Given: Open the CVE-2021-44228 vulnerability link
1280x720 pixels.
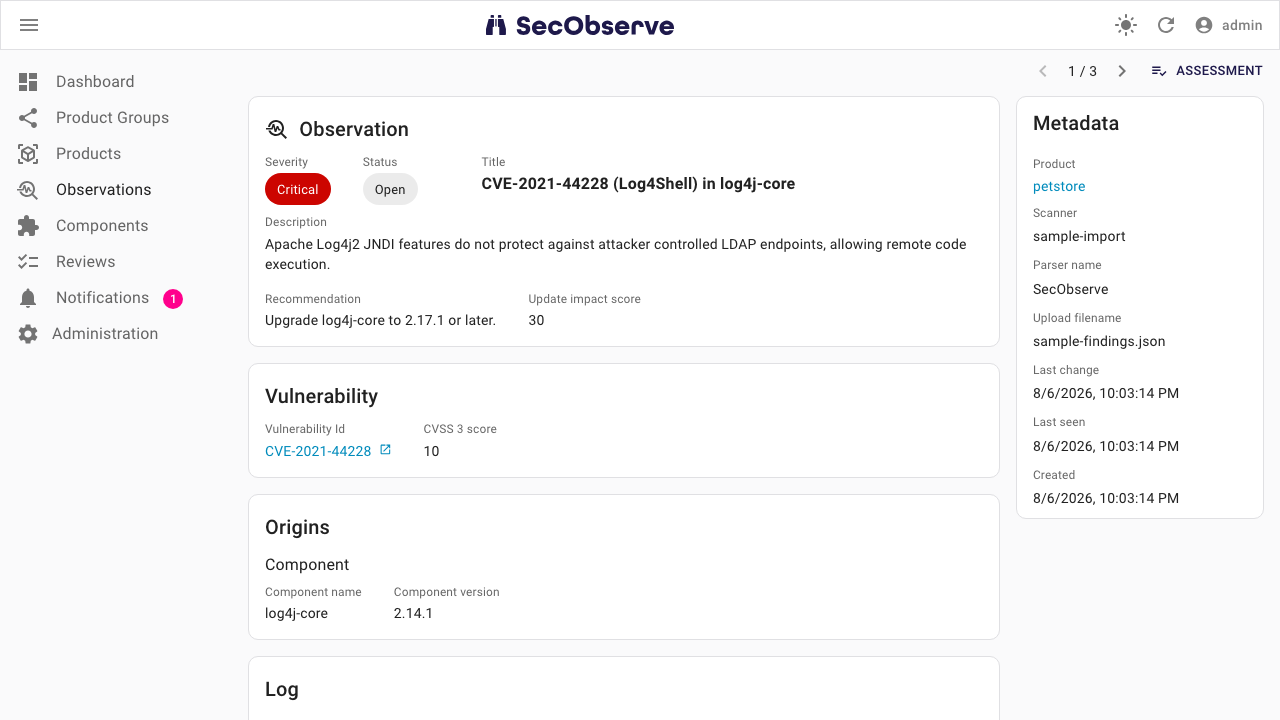Looking at the screenshot, I should pyautogui.click(x=318, y=451).
